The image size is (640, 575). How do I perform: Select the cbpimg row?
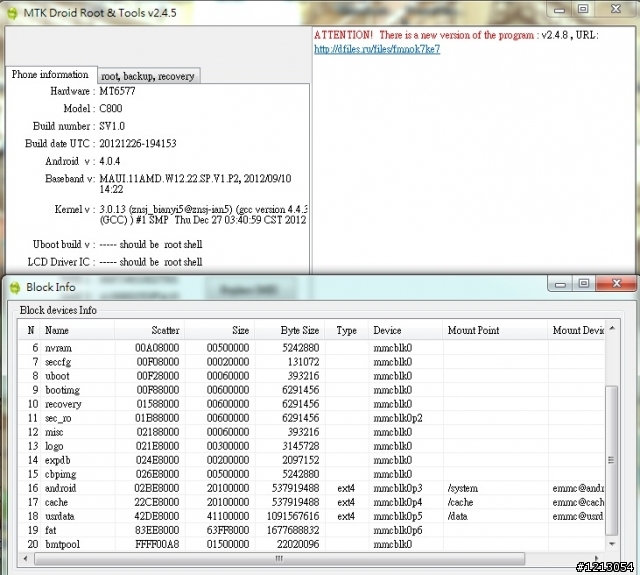[x=311, y=474]
